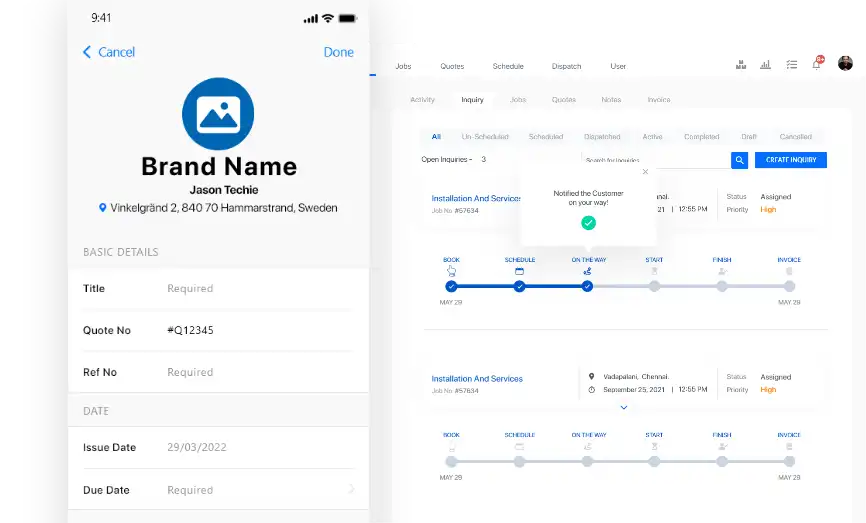
Task: Click the Schedule calendar icon in active timeline
Action: tap(519, 271)
